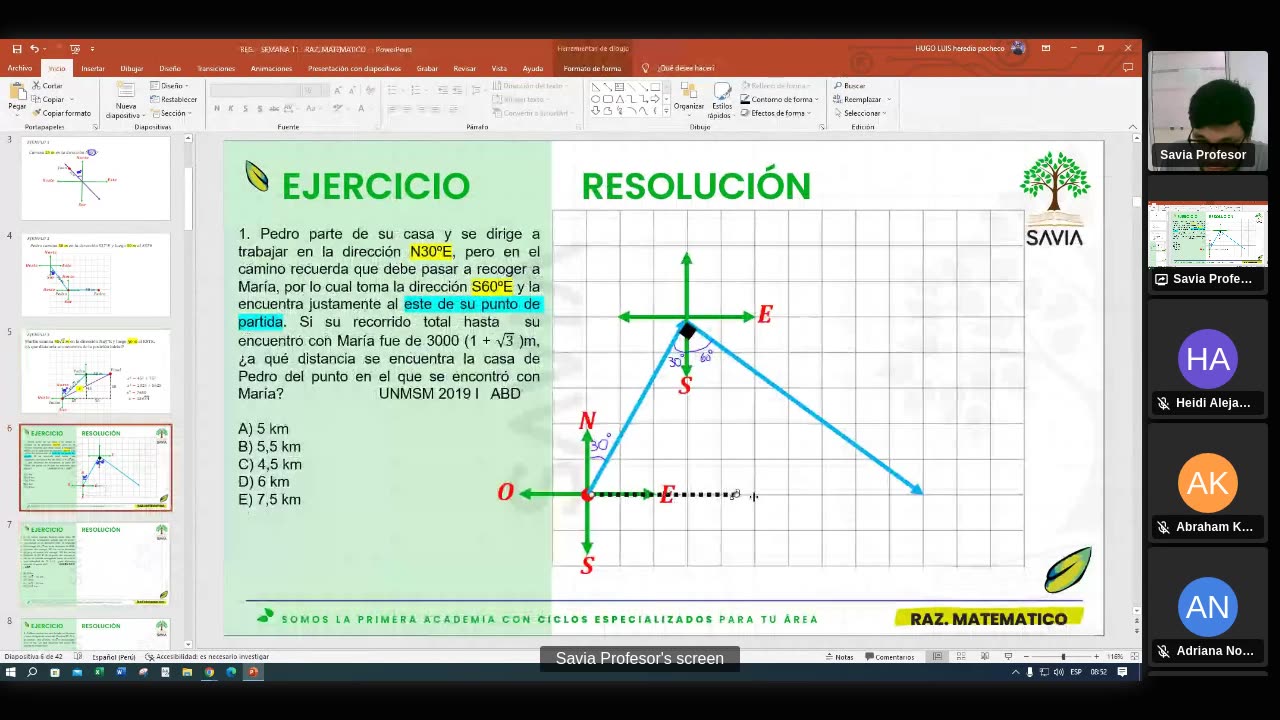Click the Save icon in the quick access toolbar

click(x=16, y=48)
